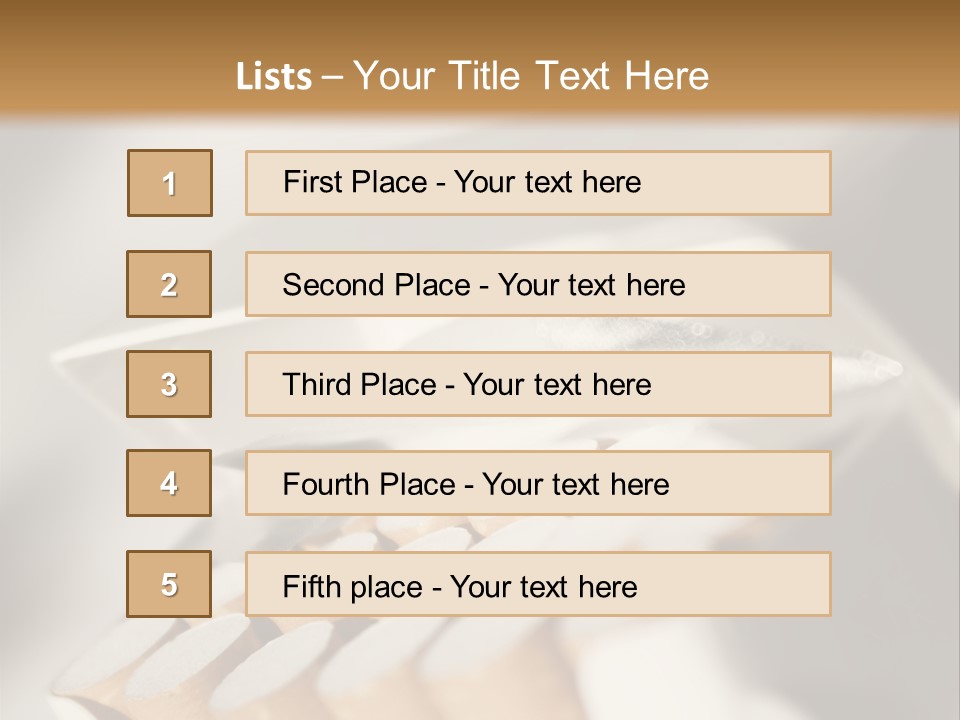Click the 'Fifth place - Your text here' box

point(538,584)
